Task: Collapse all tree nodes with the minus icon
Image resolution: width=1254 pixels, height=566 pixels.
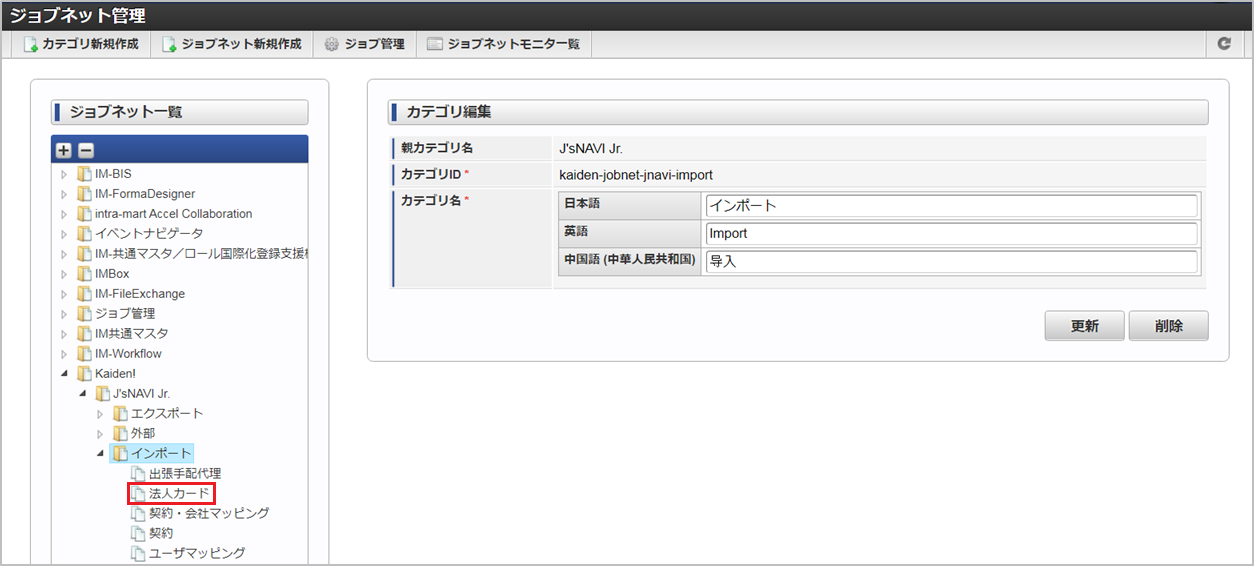Action: [x=86, y=150]
